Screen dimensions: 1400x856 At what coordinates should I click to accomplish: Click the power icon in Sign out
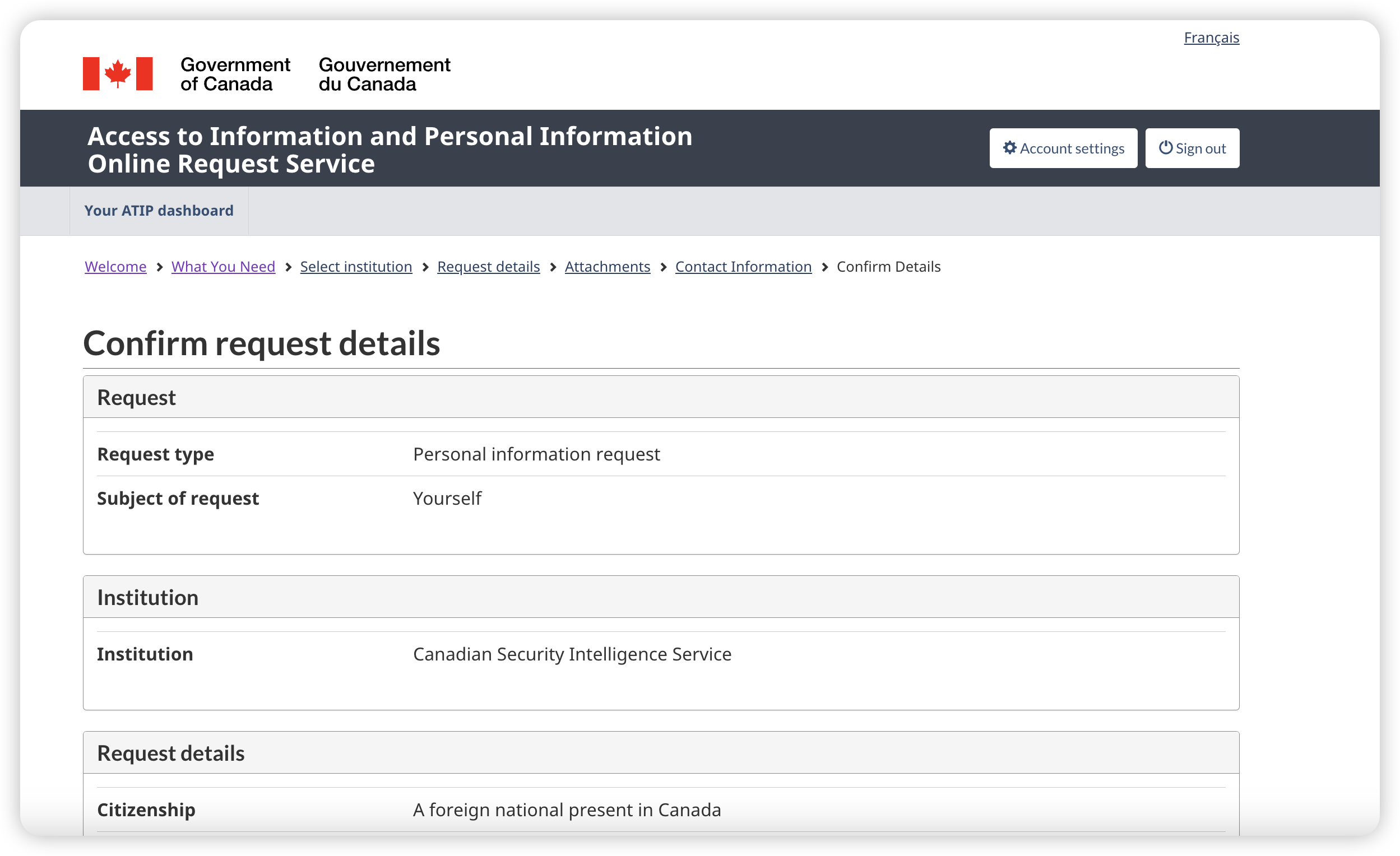click(x=1165, y=148)
